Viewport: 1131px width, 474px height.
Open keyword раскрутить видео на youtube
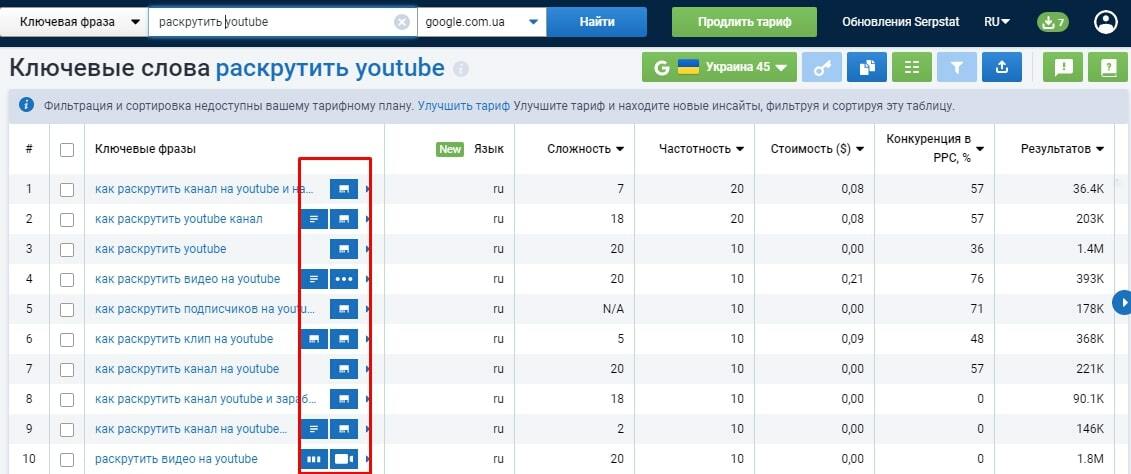pos(176,459)
